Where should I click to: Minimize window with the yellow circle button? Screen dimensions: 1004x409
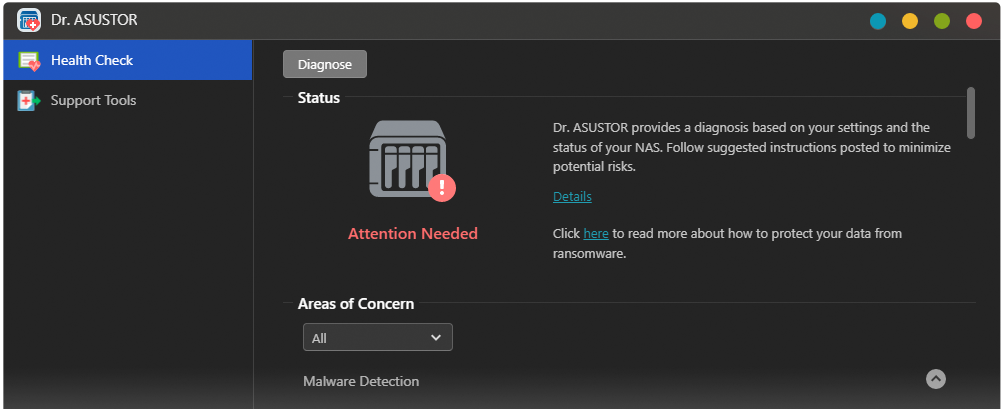click(x=910, y=21)
